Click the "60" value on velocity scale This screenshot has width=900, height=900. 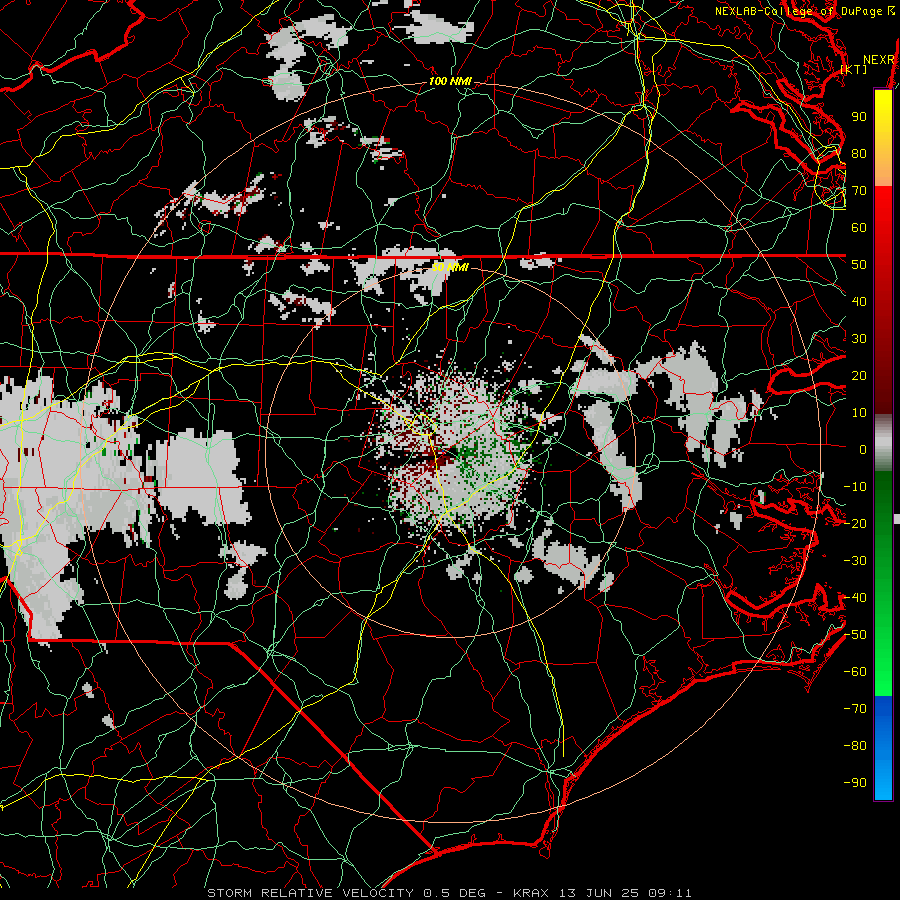[859, 228]
